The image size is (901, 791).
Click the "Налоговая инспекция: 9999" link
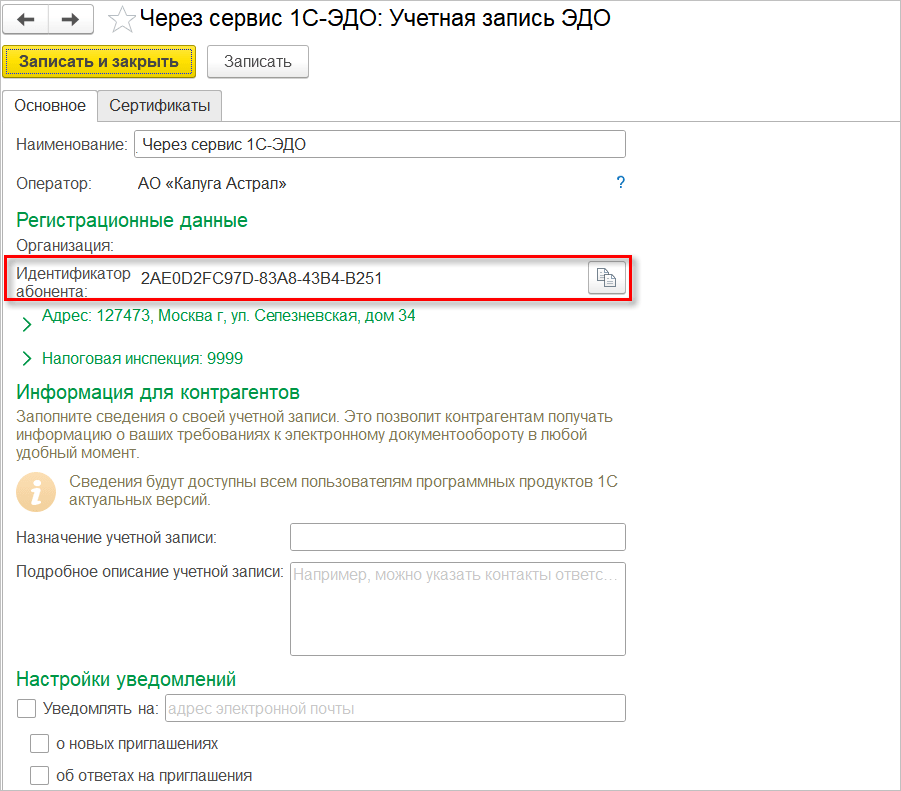[142, 358]
